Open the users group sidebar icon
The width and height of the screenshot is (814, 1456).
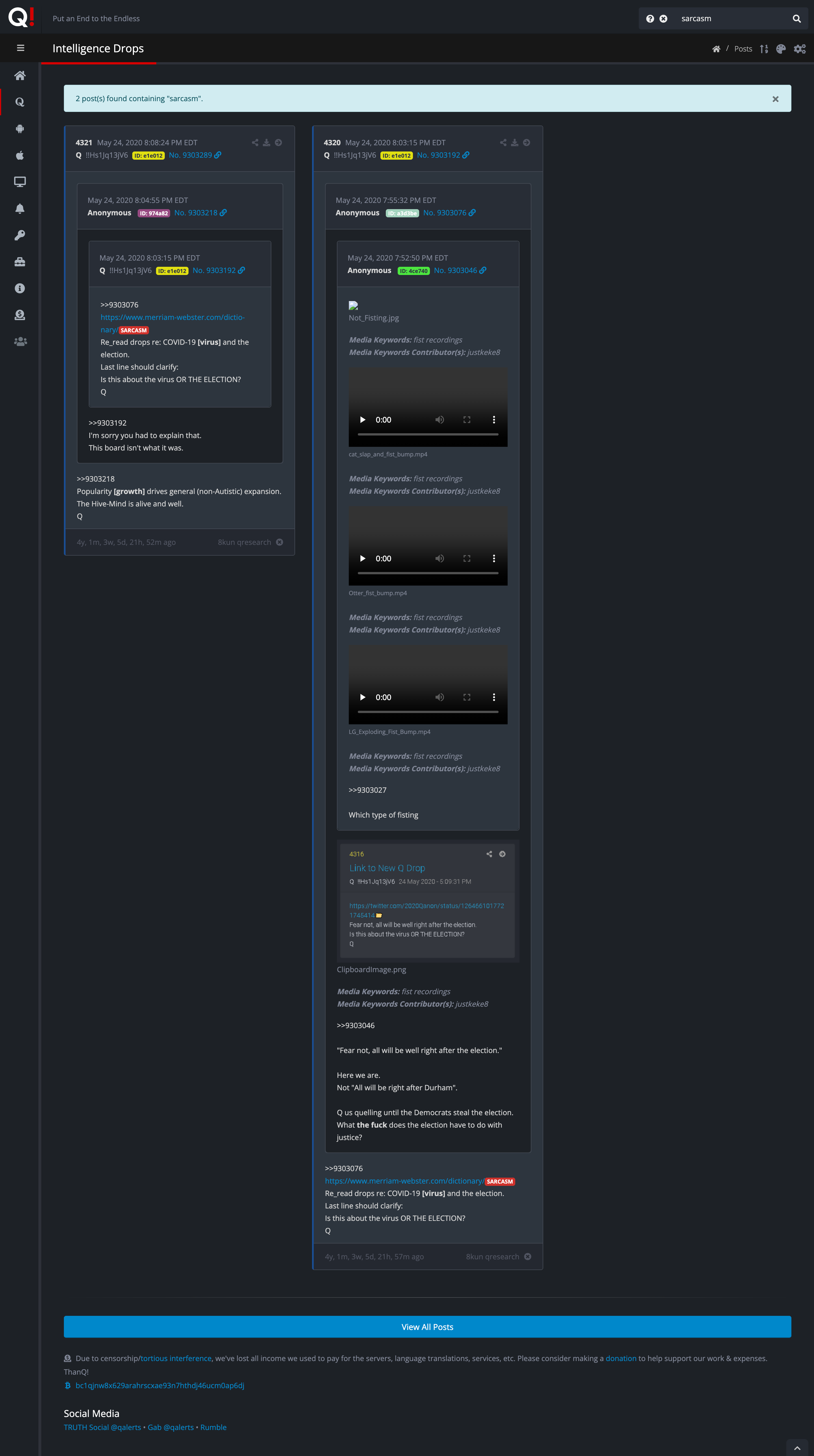(x=20, y=341)
